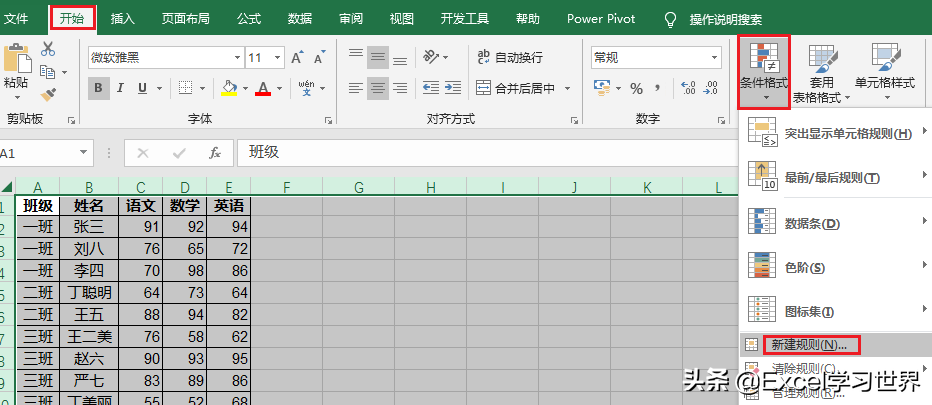
Task: Open alignment group dialog launcher
Action: [x=574, y=120]
